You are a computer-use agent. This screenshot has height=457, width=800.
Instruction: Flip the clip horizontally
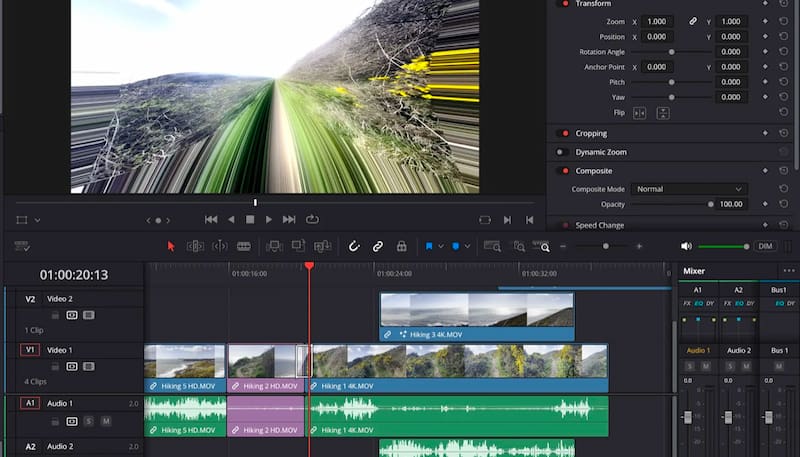click(x=639, y=113)
